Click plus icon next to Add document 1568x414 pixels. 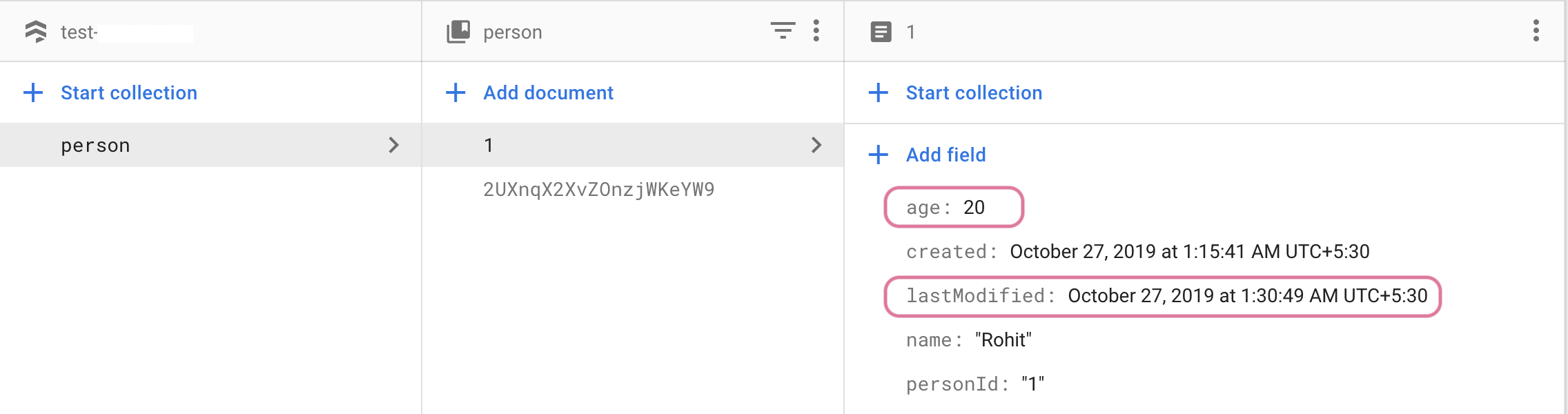coord(455,92)
